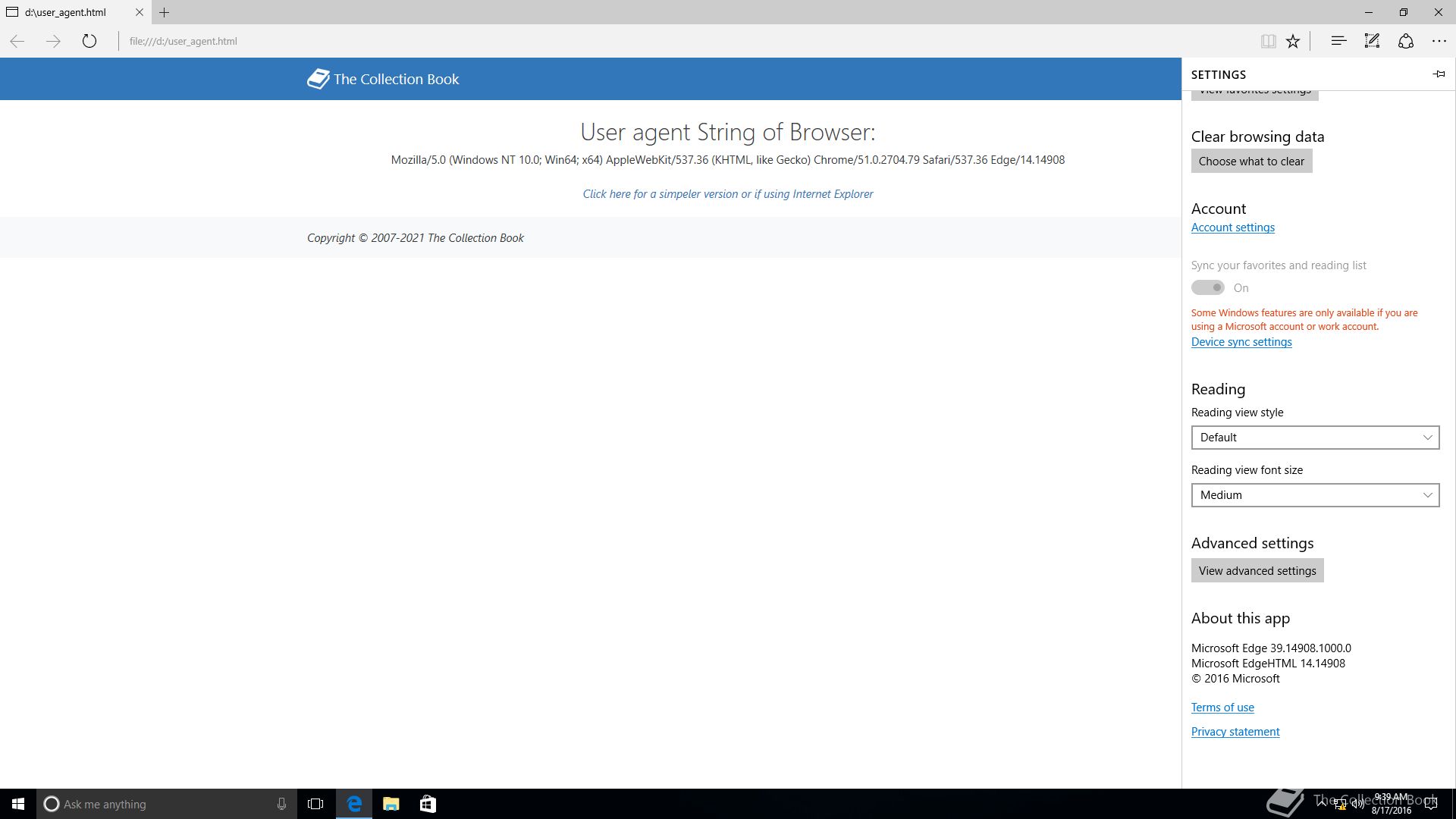Minimize the Edge window
Image resolution: width=1456 pixels, height=819 pixels.
(1369, 12)
